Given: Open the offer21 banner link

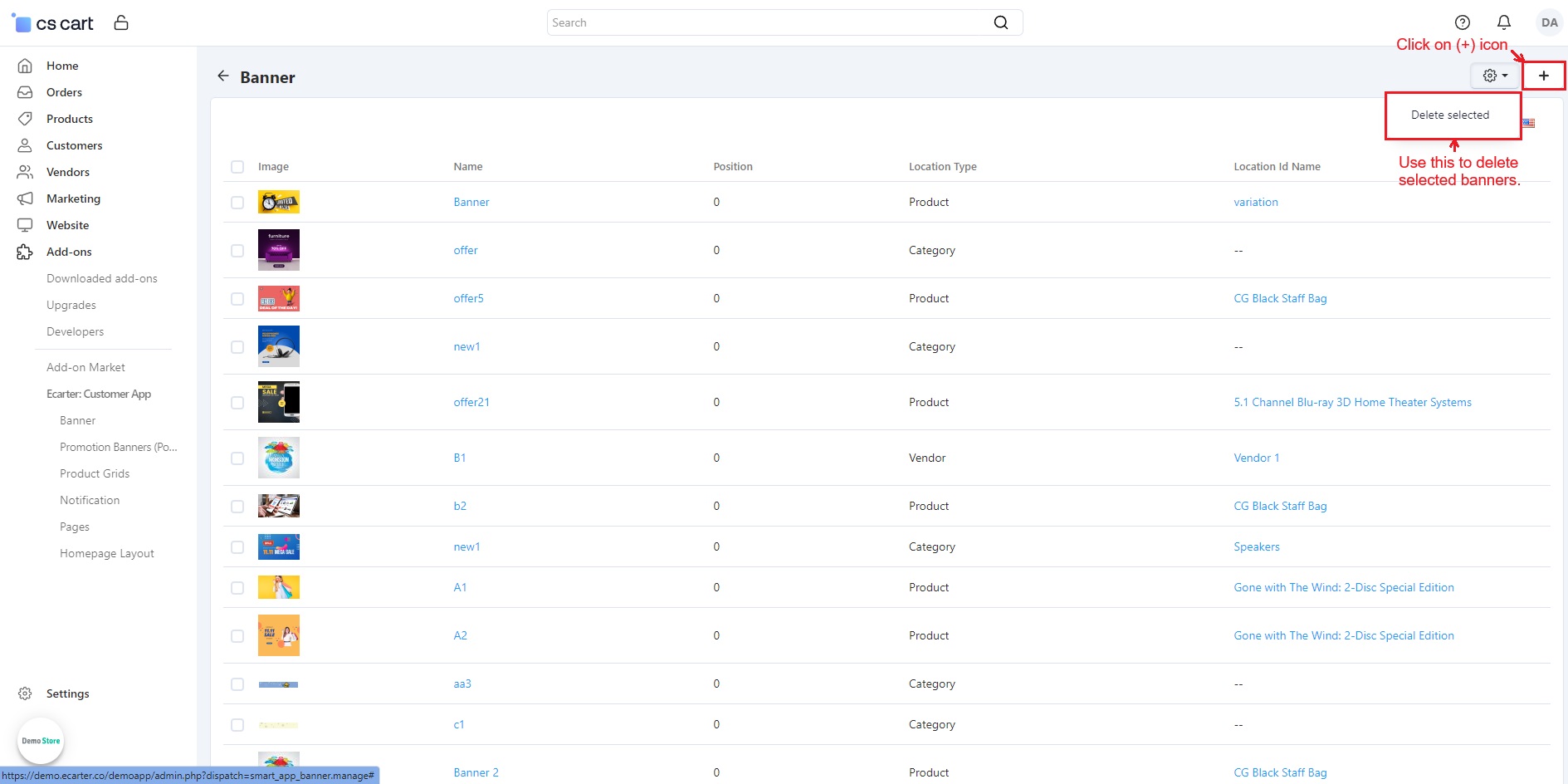Looking at the screenshot, I should tap(471, 403).
